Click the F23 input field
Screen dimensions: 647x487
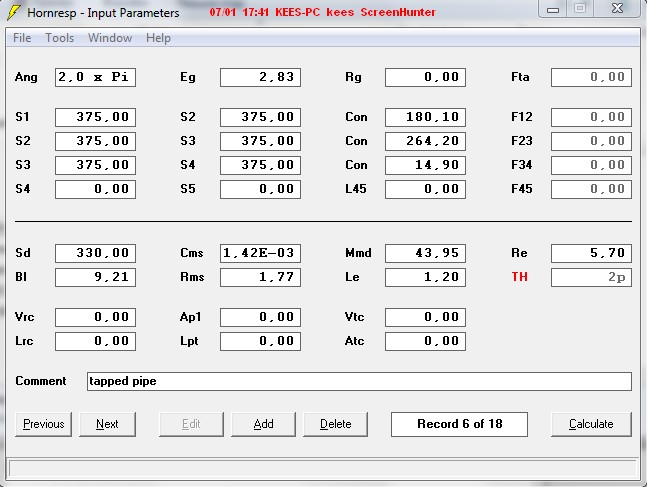[591, 142]
